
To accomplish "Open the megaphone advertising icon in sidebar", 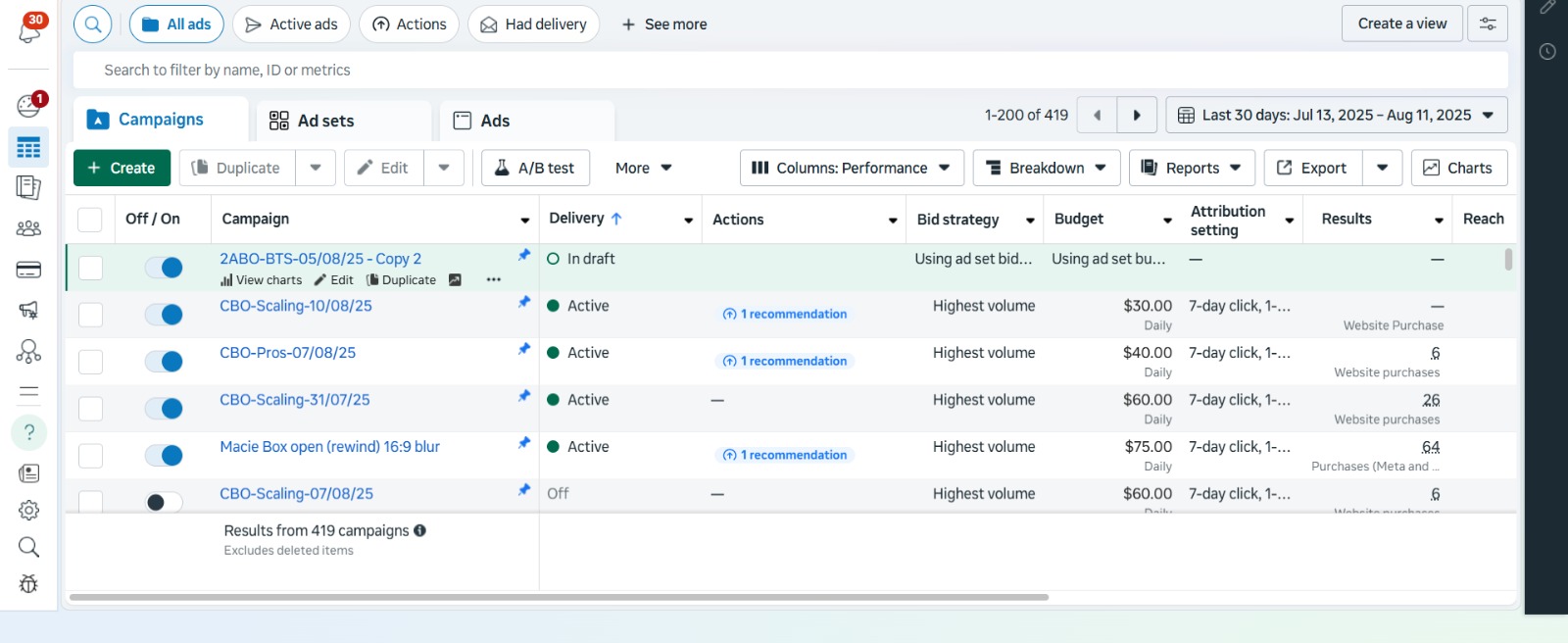I will (x=28, y=311).
